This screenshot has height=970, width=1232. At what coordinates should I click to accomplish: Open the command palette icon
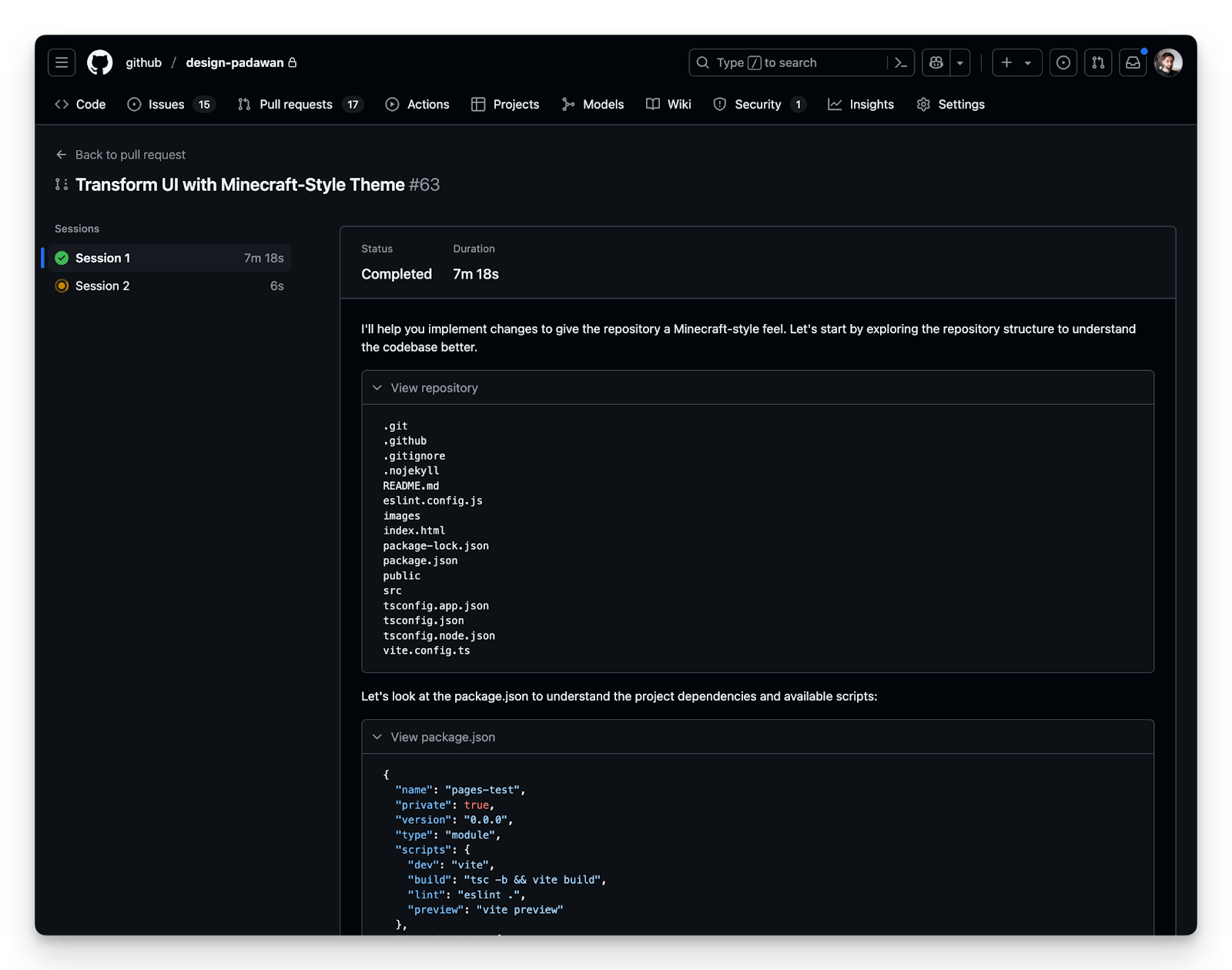tap(900, 62)
